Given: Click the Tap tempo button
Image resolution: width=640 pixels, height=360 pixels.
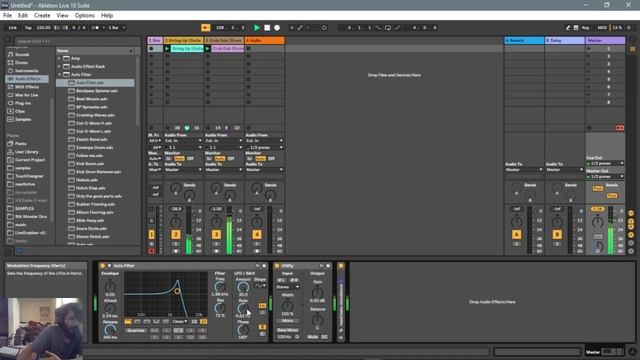Looking at the screenshot, I should (x=28, y=28).
